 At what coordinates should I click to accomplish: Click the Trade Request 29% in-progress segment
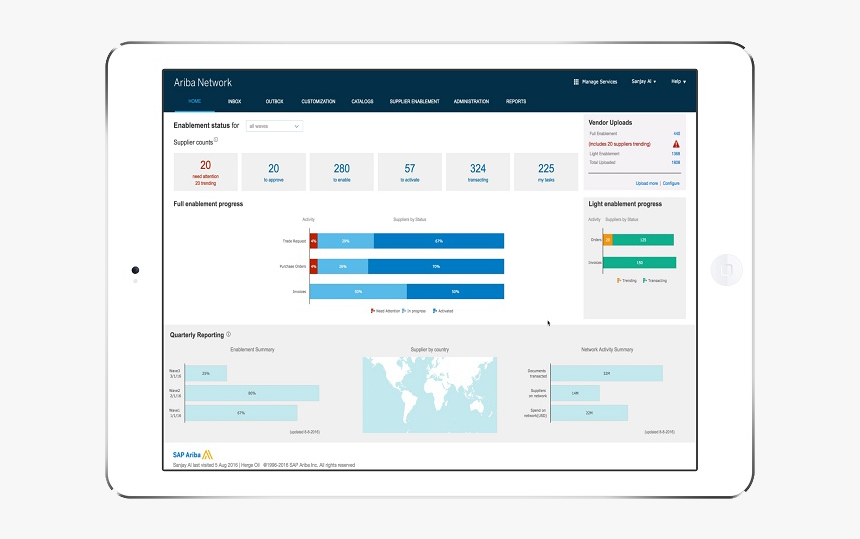coord(346,241)
